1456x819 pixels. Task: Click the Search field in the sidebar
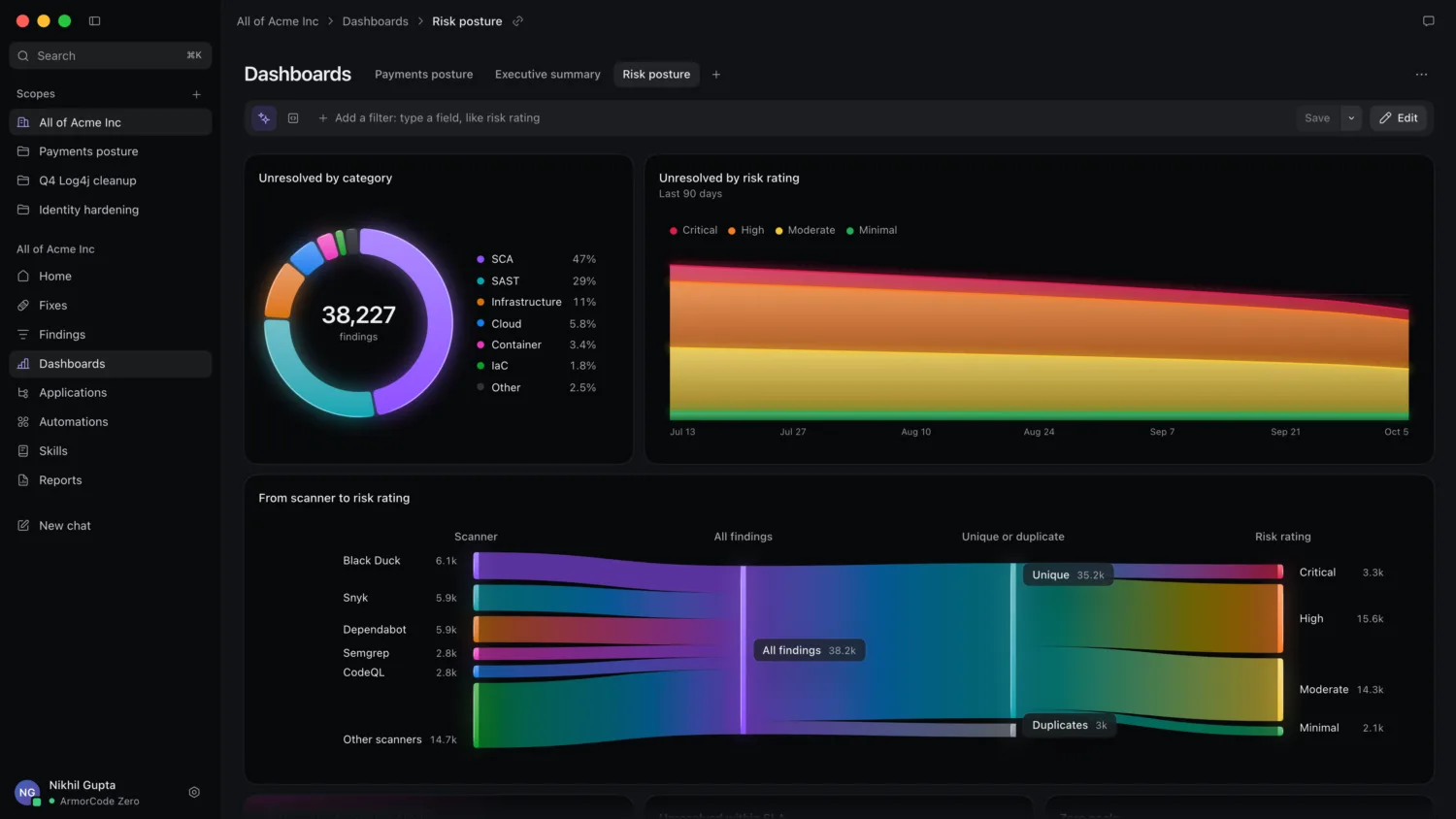(111, 55)
